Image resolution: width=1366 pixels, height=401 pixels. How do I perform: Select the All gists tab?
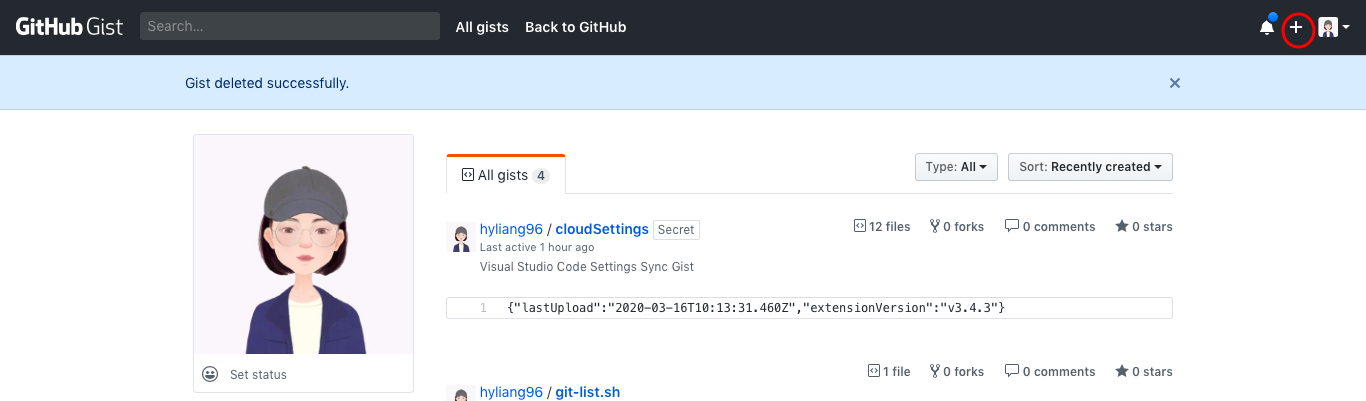coord(505,175)
